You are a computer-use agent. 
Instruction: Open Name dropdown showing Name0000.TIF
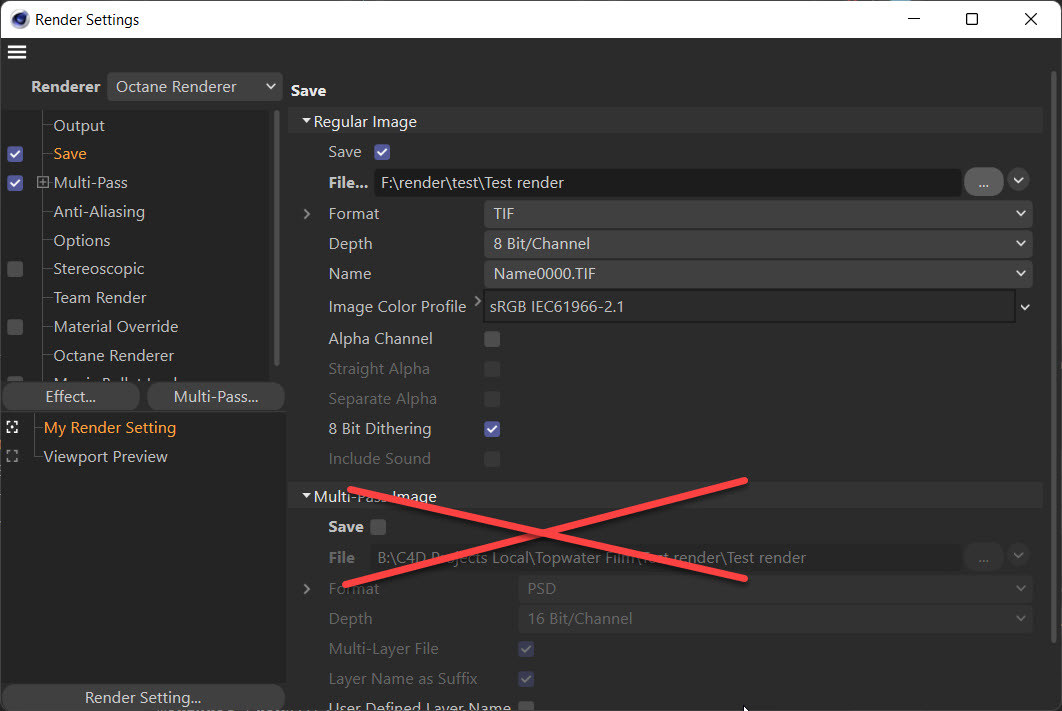pyautogui.click(x=758, y=274)
